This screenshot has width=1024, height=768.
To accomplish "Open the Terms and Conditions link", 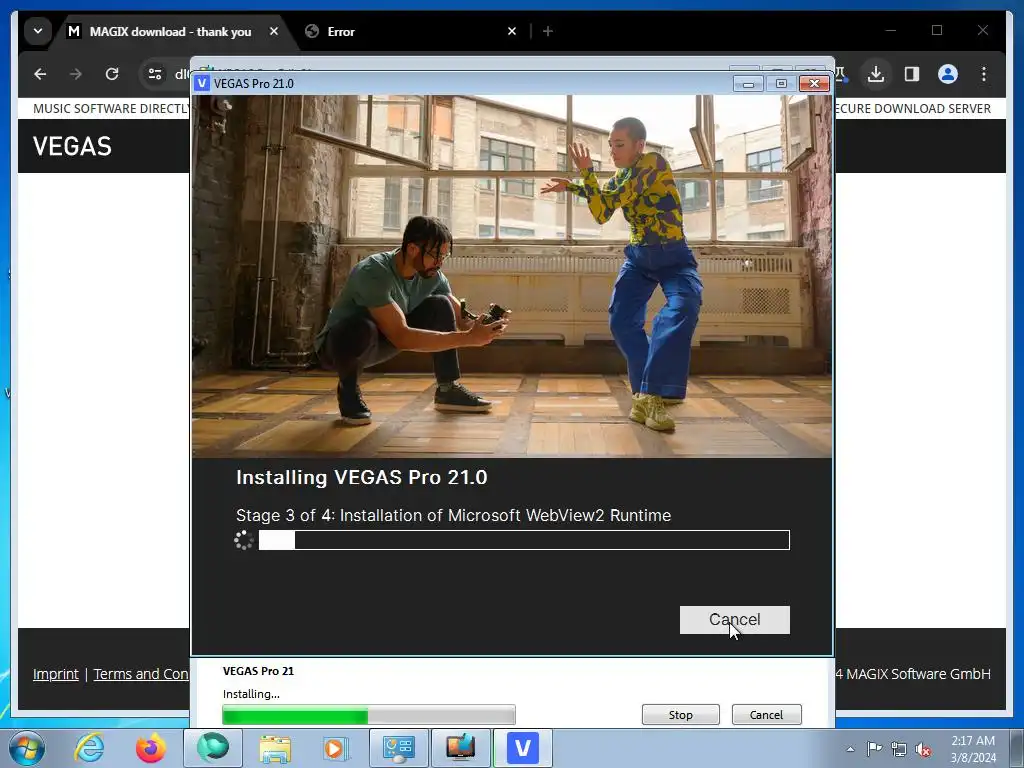I will click(140, 674).
